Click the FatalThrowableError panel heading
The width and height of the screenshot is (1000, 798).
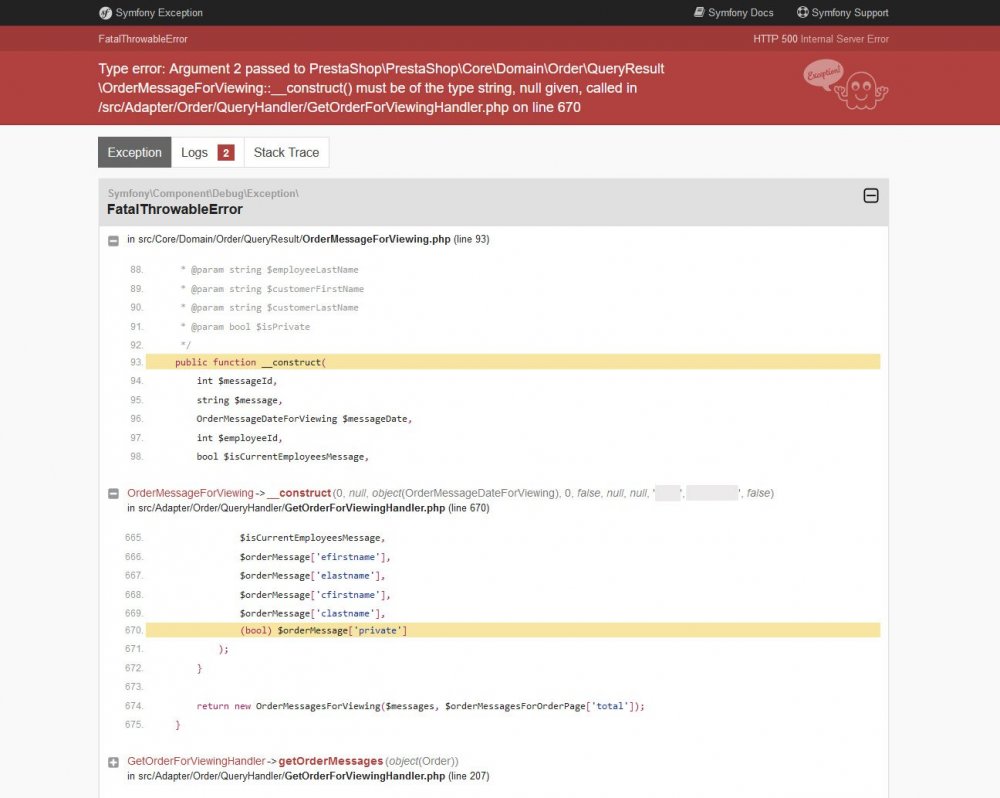click(175, 209)
